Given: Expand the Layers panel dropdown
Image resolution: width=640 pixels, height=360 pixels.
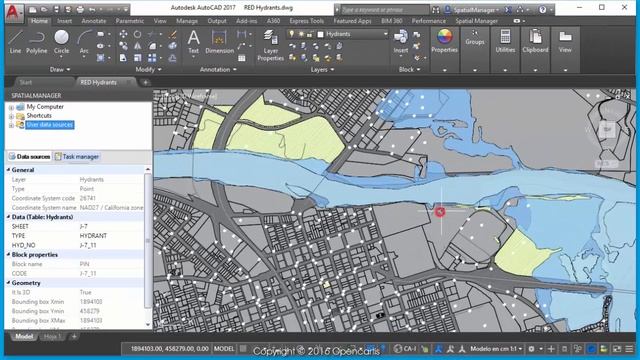Looking at the screenshot, I should tap(322, 70).
